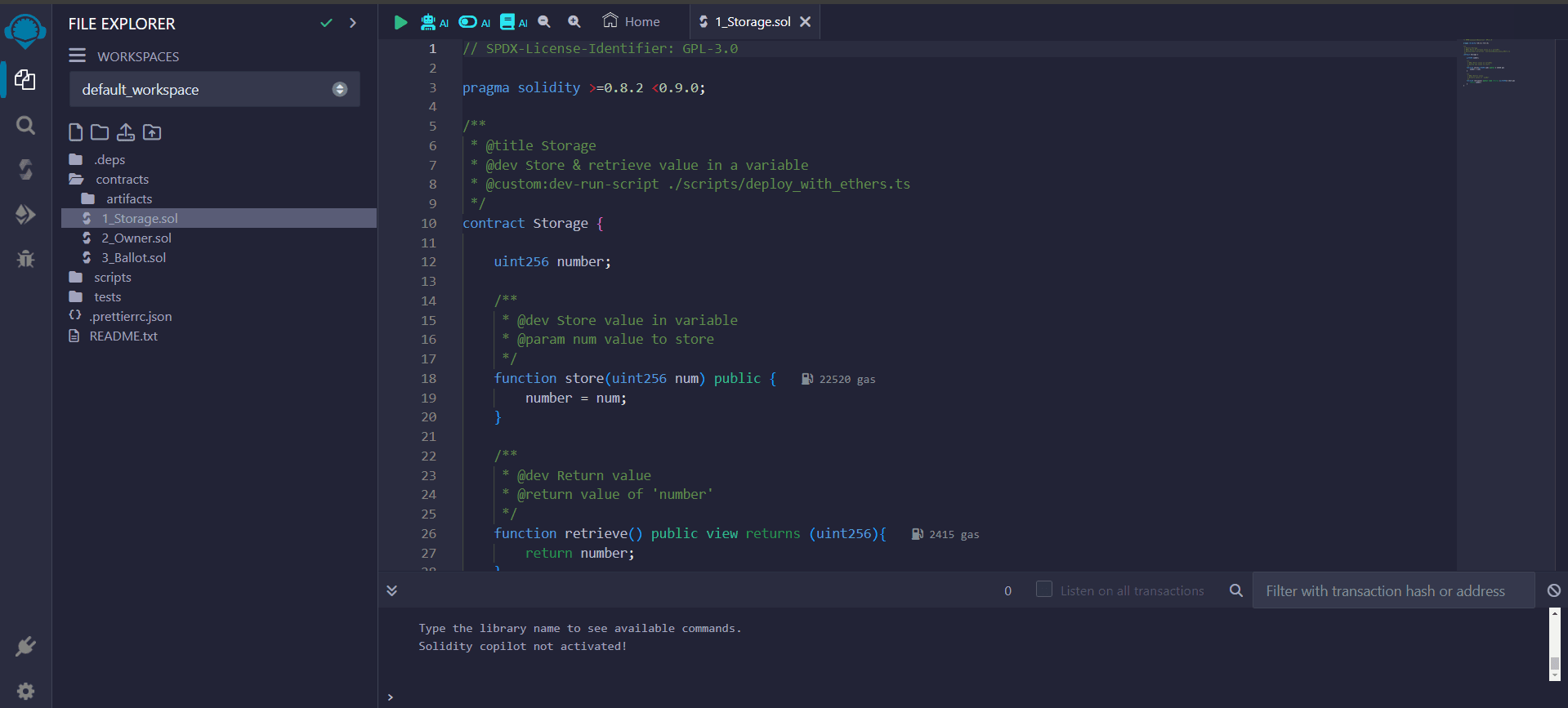Toggle the terminal panel with double chevron
Screen dimensions: 1568x708
pyautogui.click(x=391, y=590)
